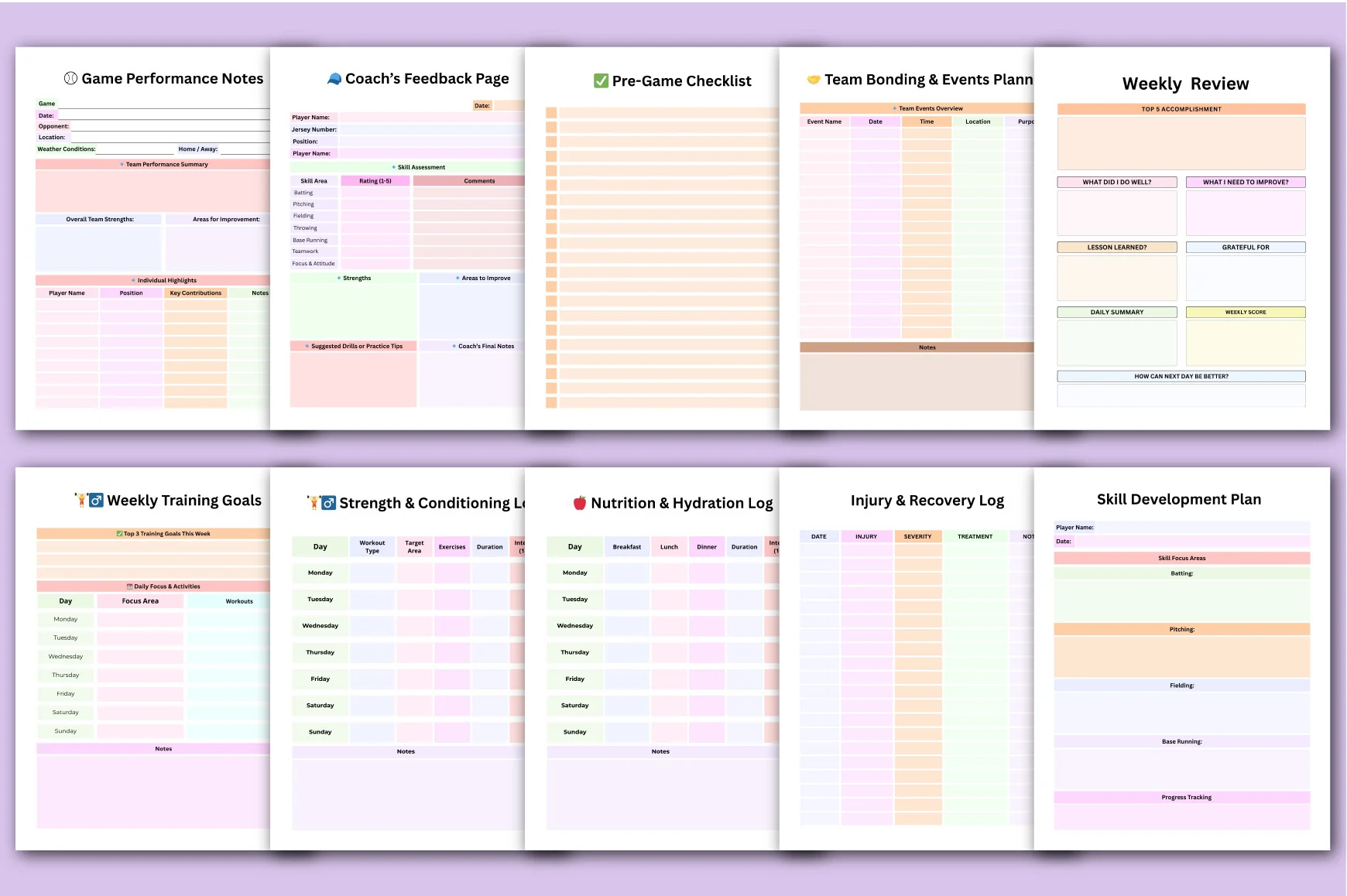Select the Team Performance Summary header
The width and height of the screenshot is (1347, 896).
point(153,164)
